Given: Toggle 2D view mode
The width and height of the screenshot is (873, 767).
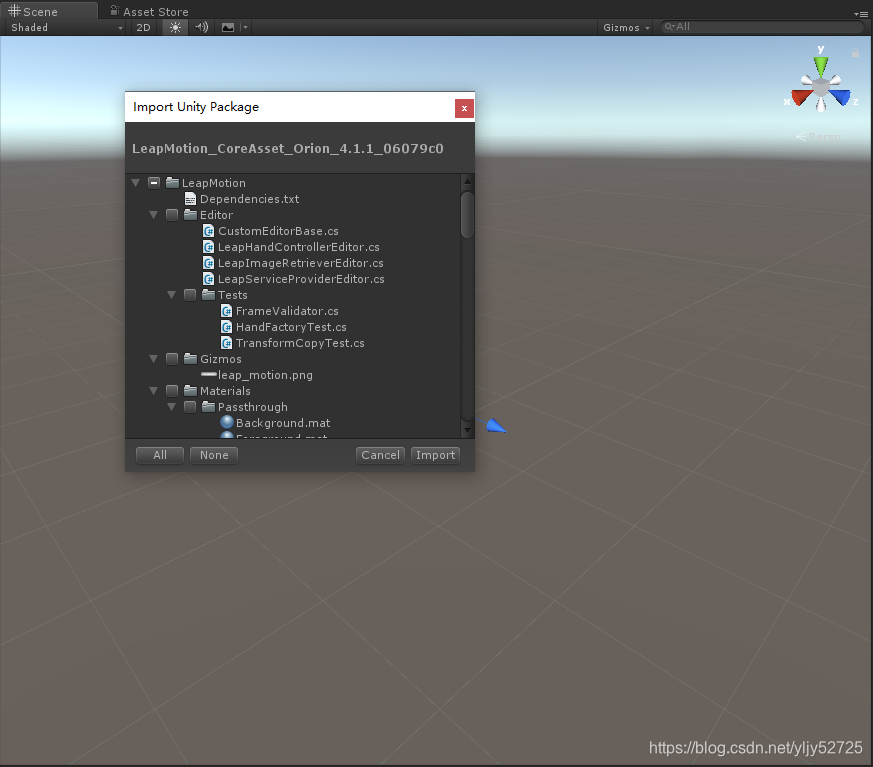Looking at the screenshot, I should pos(144,27).
